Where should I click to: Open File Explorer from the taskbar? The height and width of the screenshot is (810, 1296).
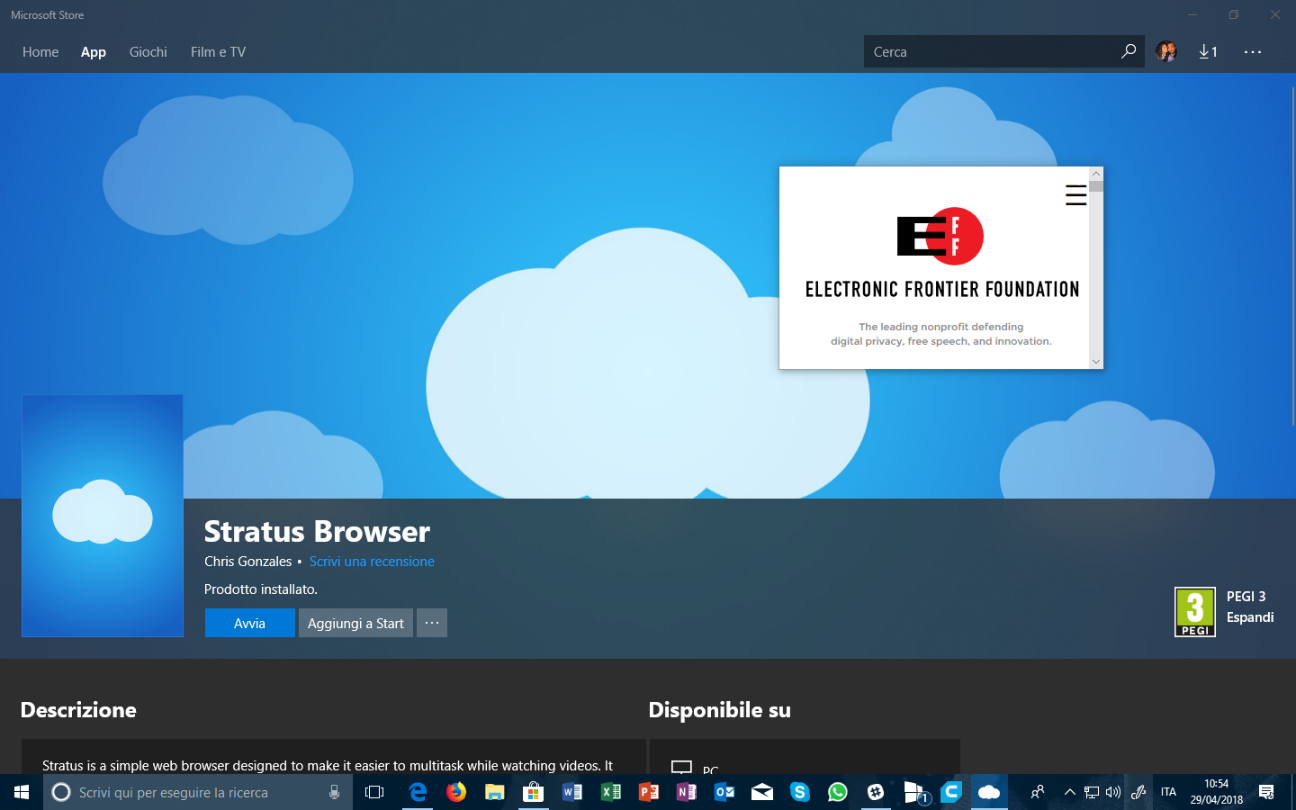[494, 792]
